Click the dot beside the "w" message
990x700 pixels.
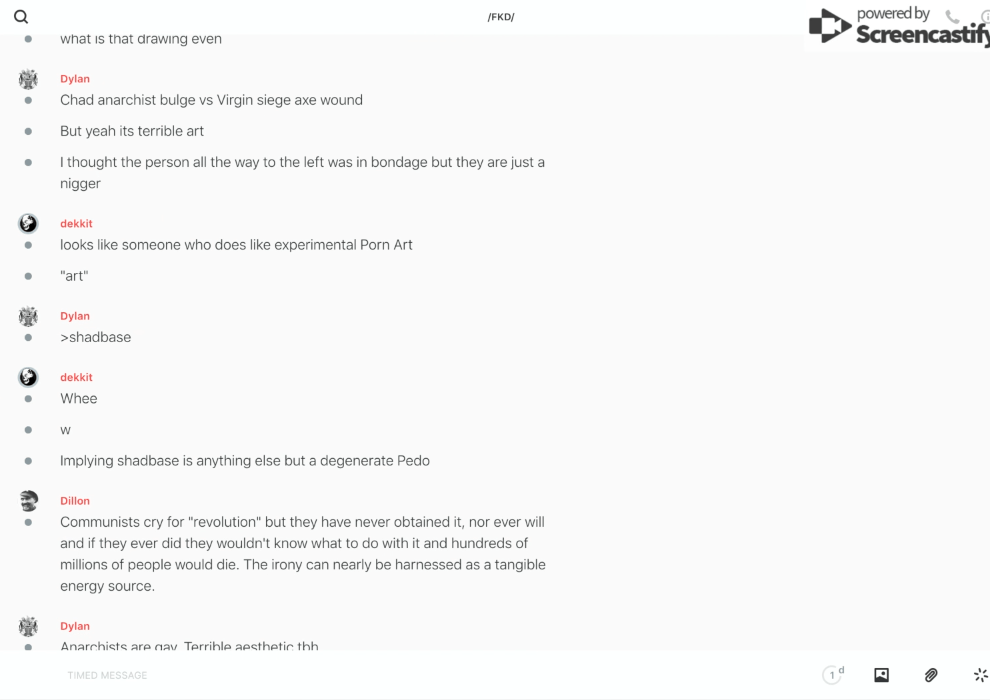click(28, 430)
